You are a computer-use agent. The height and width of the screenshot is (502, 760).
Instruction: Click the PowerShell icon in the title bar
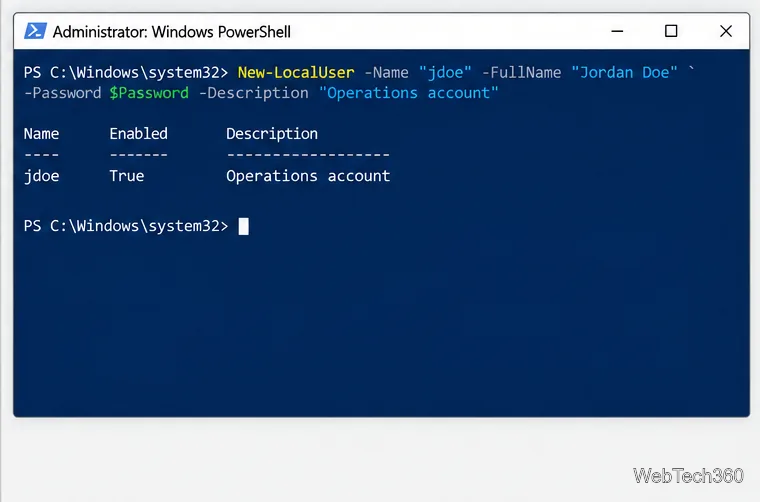(x=35, y=31)
